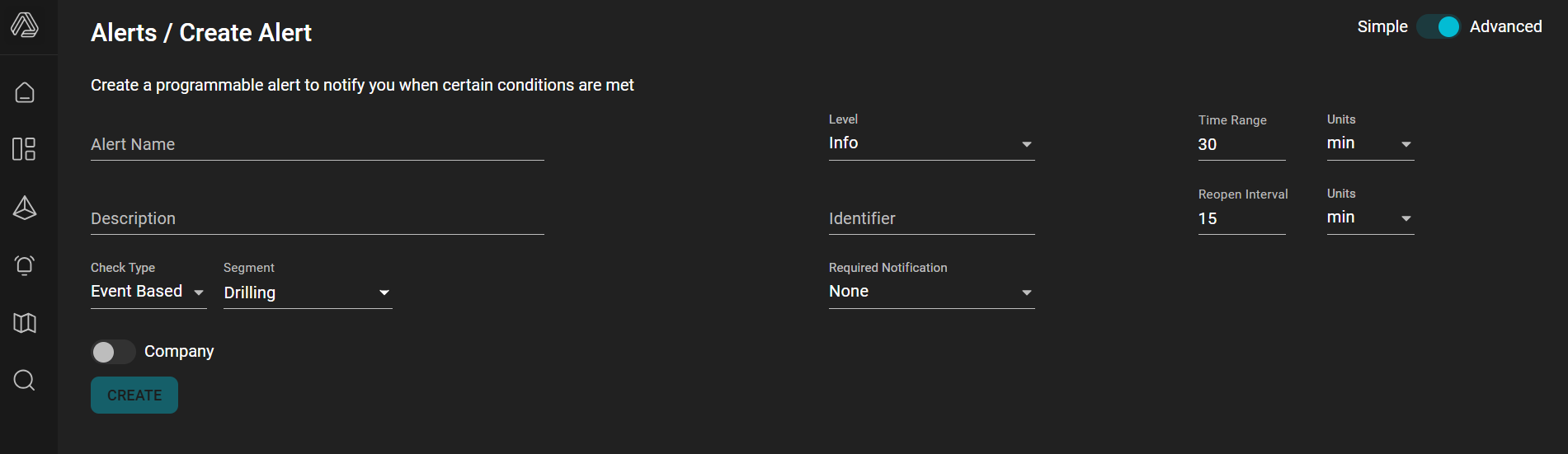This screenshot has height=454, width=1568.
Task: Click the app logo in the sidebar
Action: pyautogui.click(x=25, y=26)
